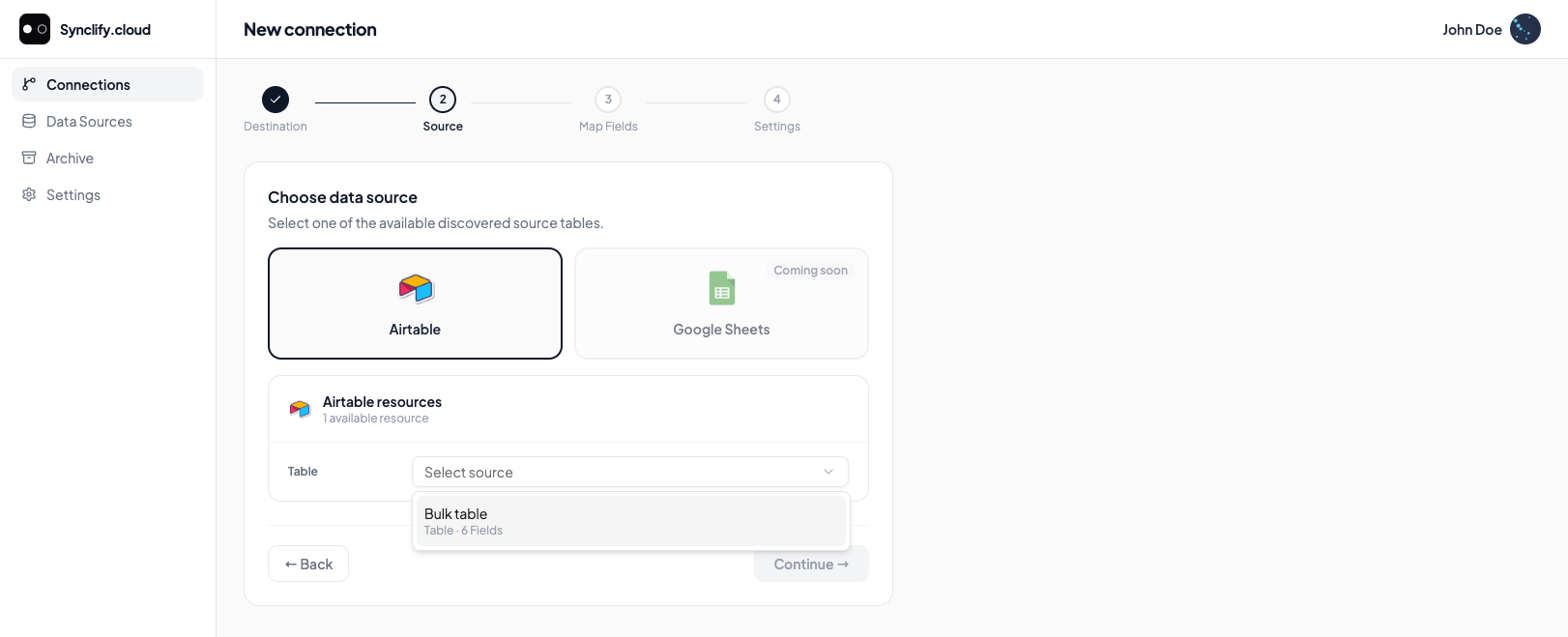The image size is (1568, 637).
Task: Click the Synclify.cloud logo icon
Action: tap(35, 29)
